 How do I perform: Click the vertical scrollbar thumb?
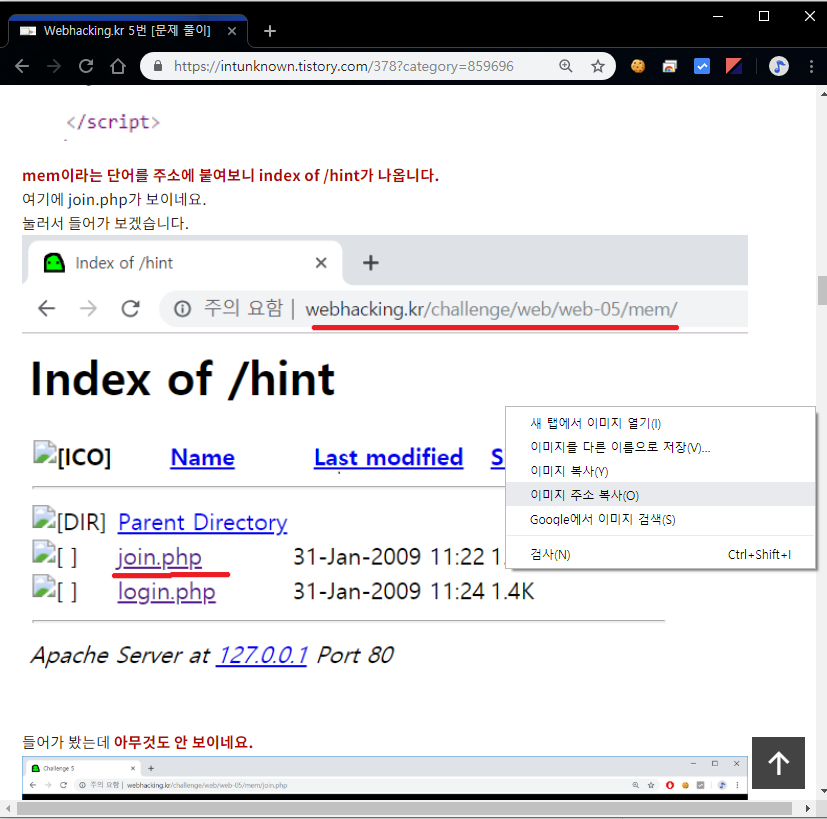click(822, 291)
